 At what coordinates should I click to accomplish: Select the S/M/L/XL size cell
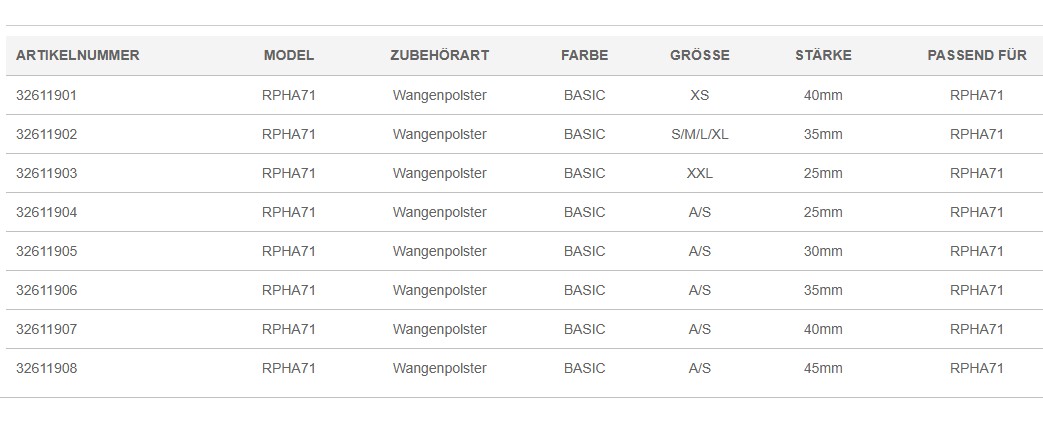(700, 134)
